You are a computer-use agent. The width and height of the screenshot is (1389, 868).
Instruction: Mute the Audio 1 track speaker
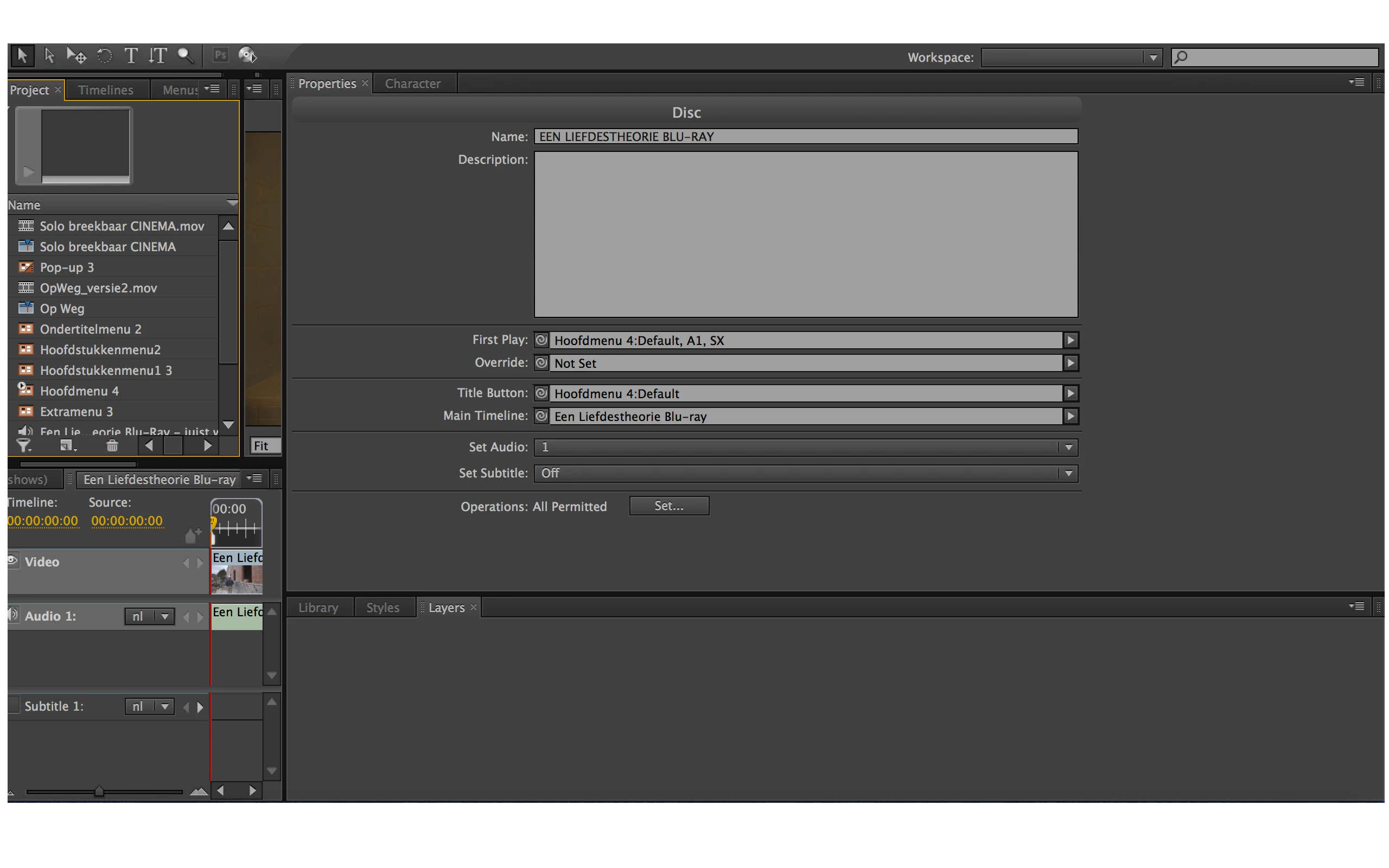12,615
